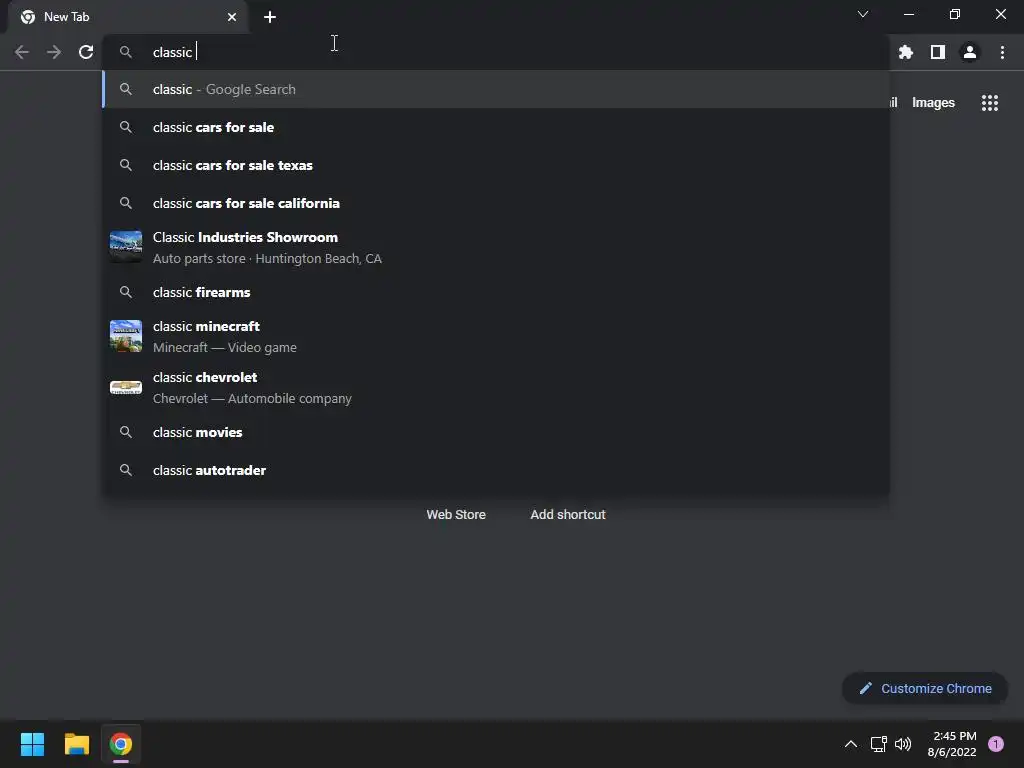Show hidden system tray icons
This screenshot has width=1024, height=768.
tap(851, 744)
